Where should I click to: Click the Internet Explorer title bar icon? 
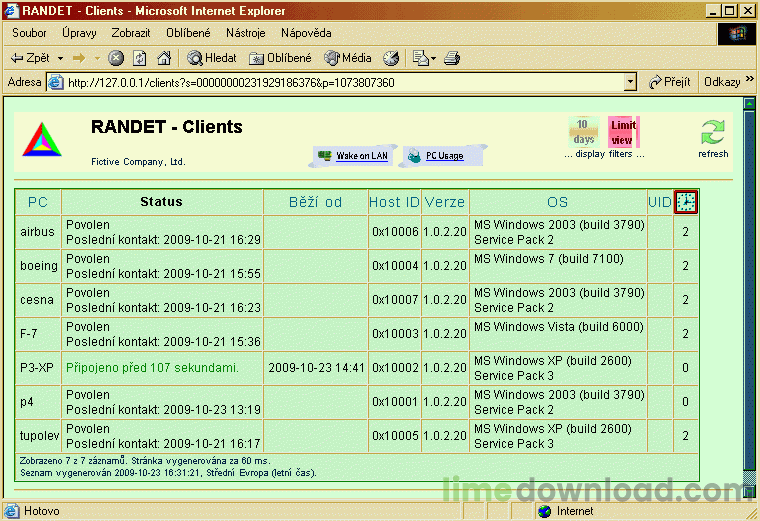pyautogui.click(x=12, y=10)
